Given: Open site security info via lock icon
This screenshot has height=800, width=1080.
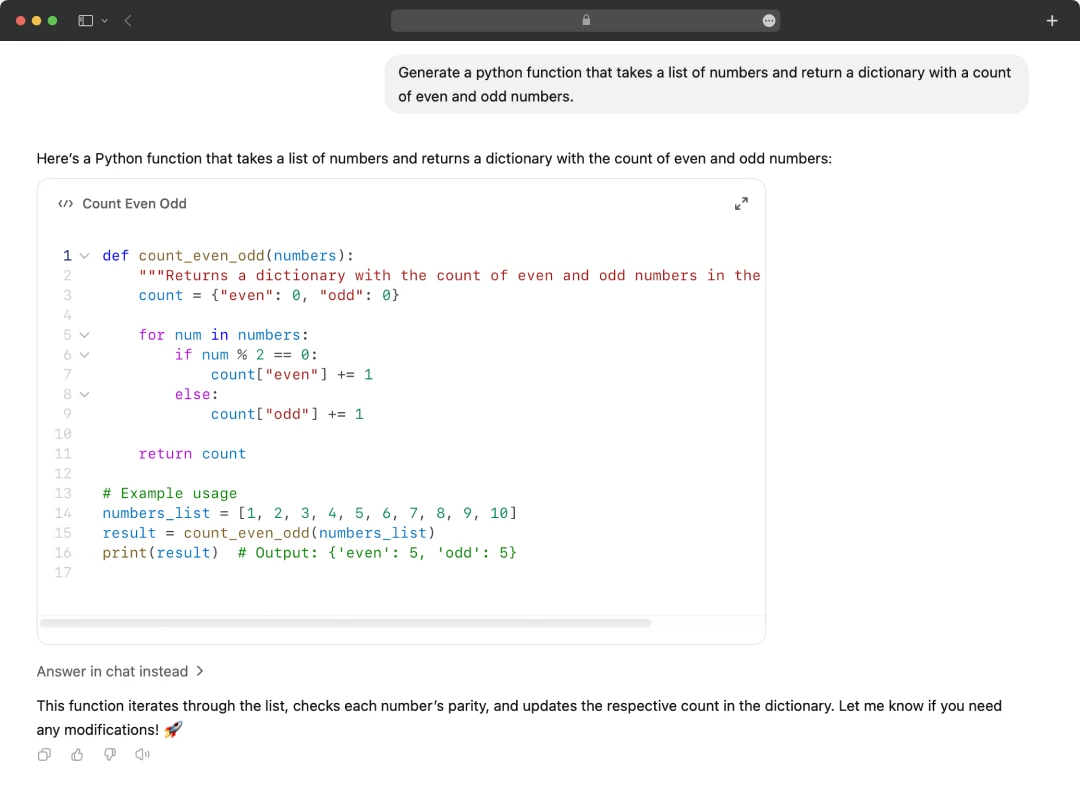Looking at the screenshot, I should [x=586, y=20].
